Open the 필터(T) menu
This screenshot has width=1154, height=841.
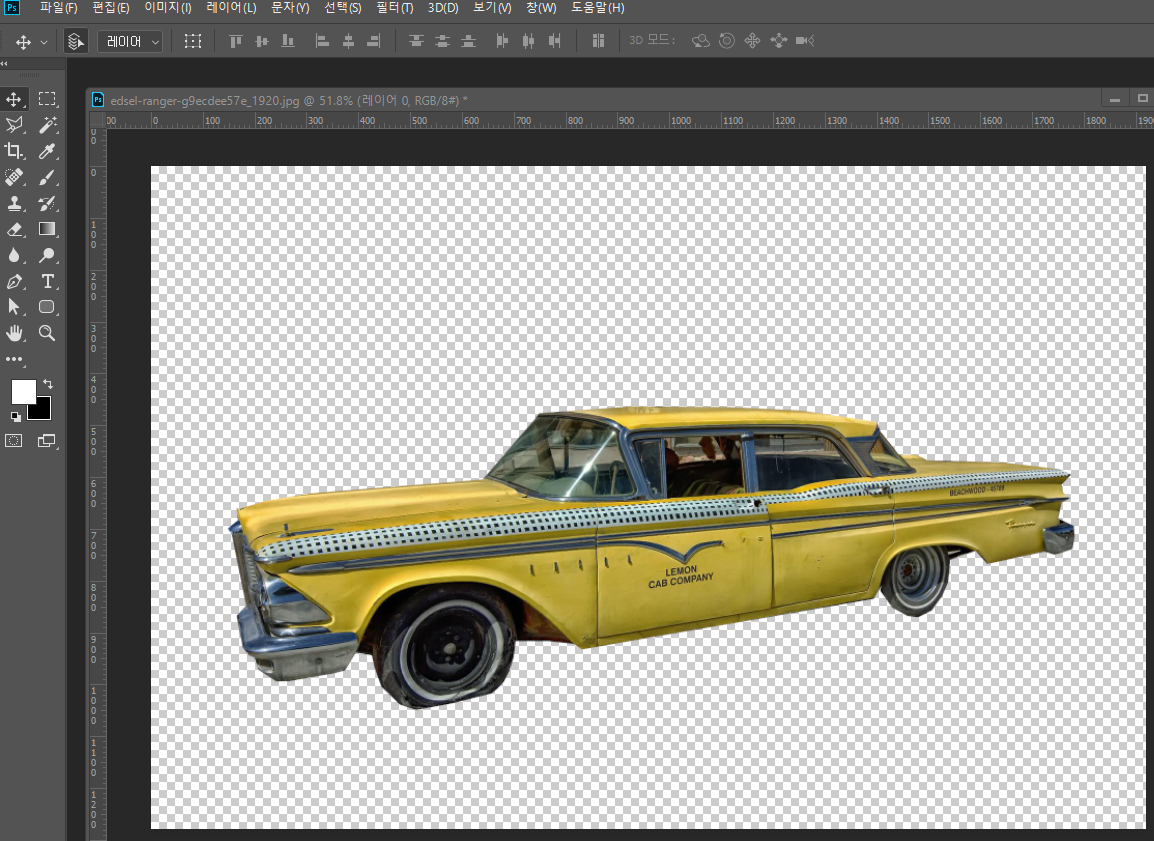click(x=394, y=8)
